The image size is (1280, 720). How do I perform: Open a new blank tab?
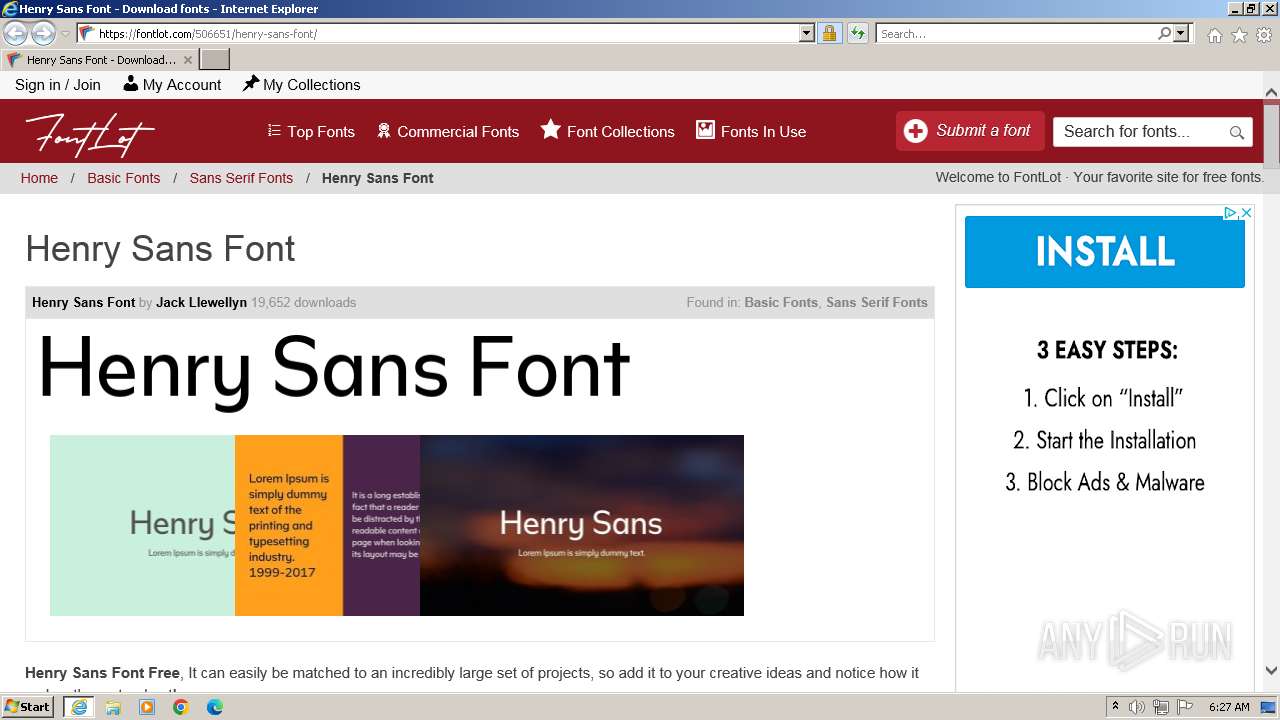coord(215,59)
